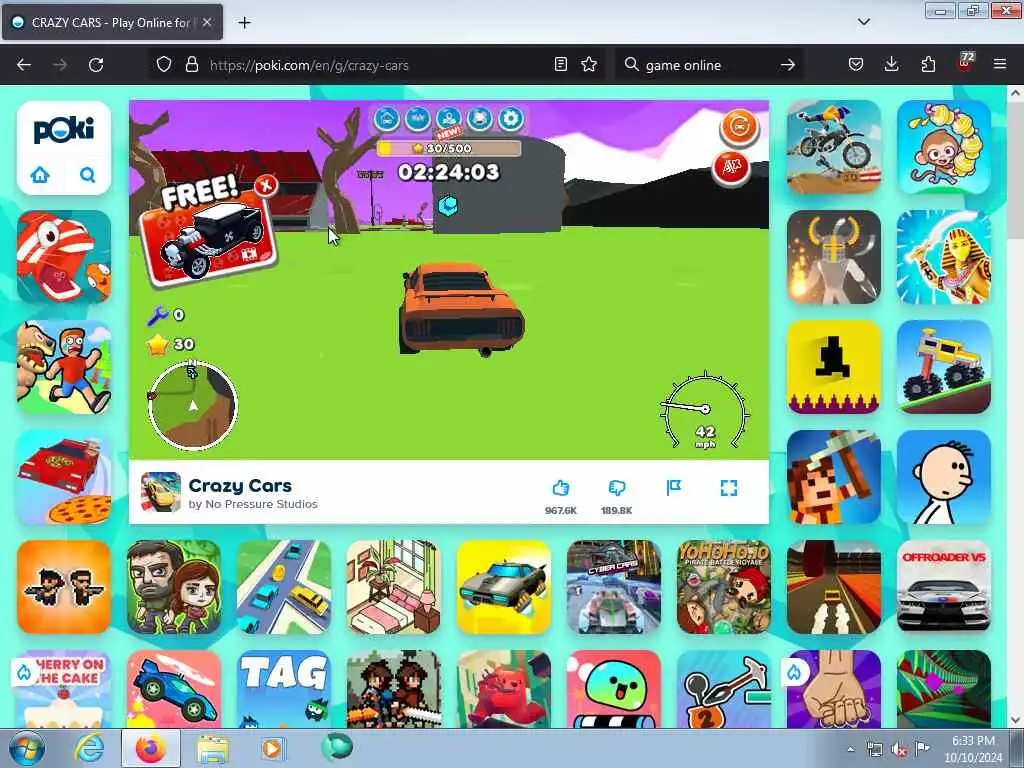Open the two pixel gunmen game thumbnail
Image resolution: width=1024 pixels, height=768 pixels.
pos(64,587)
